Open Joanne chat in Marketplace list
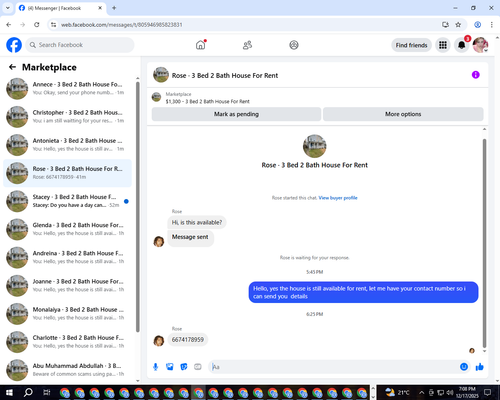 click(x=67, y=286)
